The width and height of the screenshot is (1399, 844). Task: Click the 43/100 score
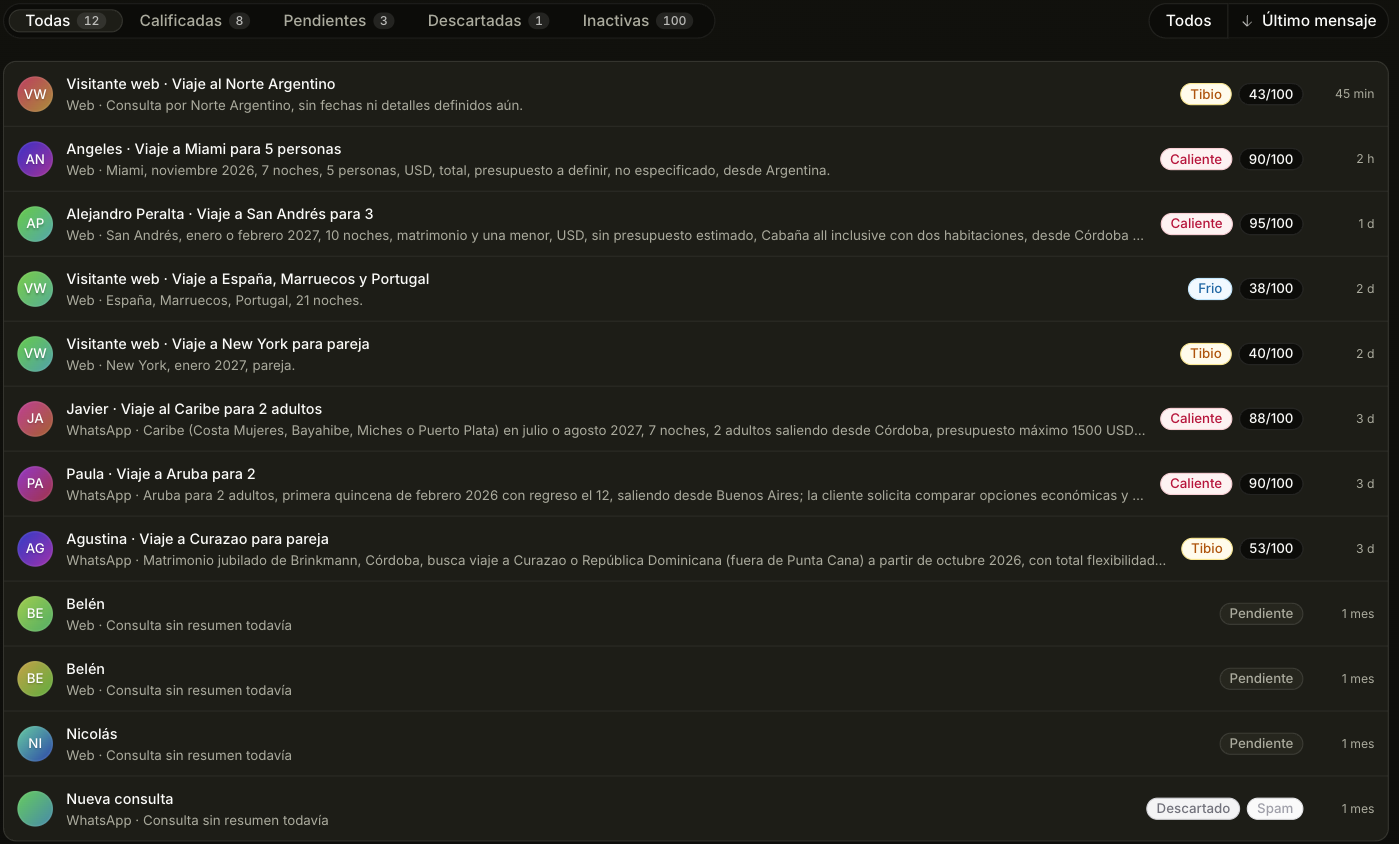tap(1271, 94)
